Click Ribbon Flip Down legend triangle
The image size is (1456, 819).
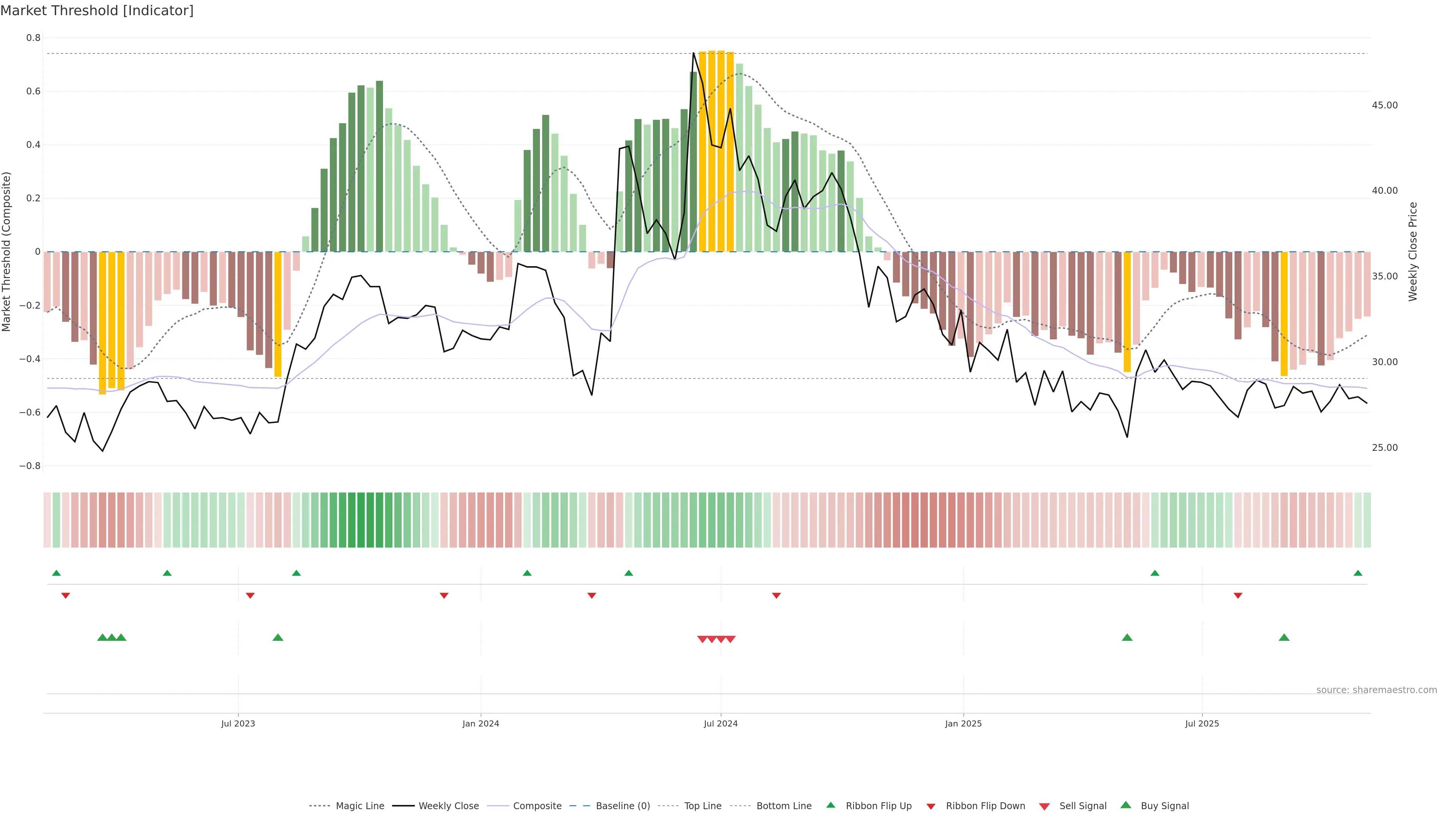pos(930,806)
